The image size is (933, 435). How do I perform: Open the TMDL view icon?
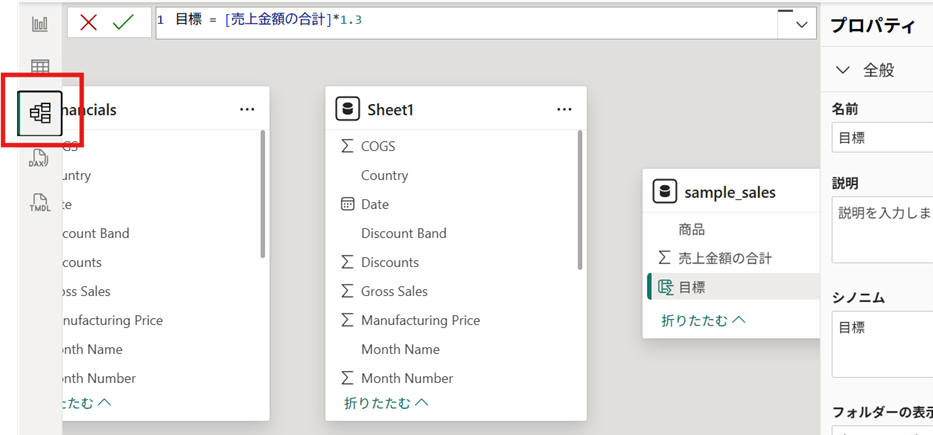click(x=39, y=201)
